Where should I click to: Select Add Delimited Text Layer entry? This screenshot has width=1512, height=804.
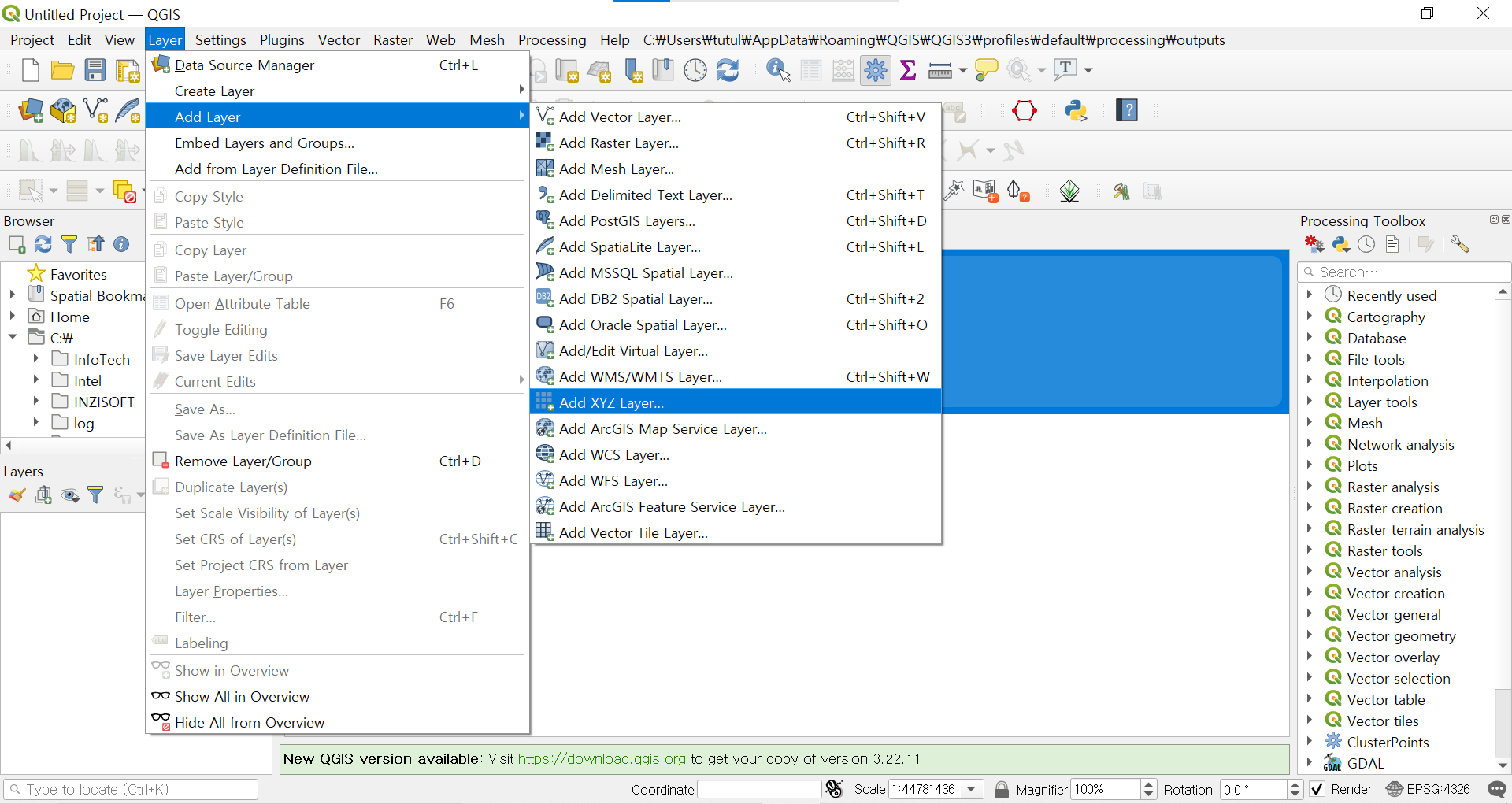[x=736, y=195]
